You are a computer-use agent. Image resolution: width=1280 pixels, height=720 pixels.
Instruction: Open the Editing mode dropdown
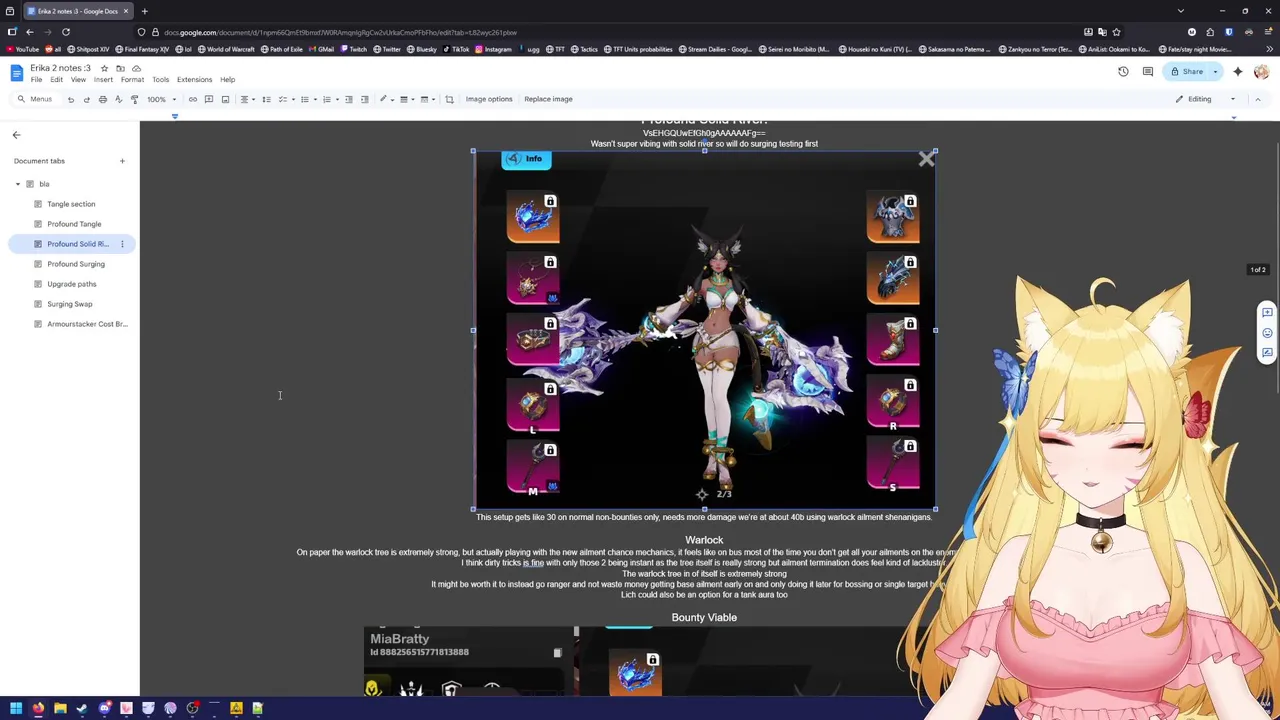pos(1205,99)
